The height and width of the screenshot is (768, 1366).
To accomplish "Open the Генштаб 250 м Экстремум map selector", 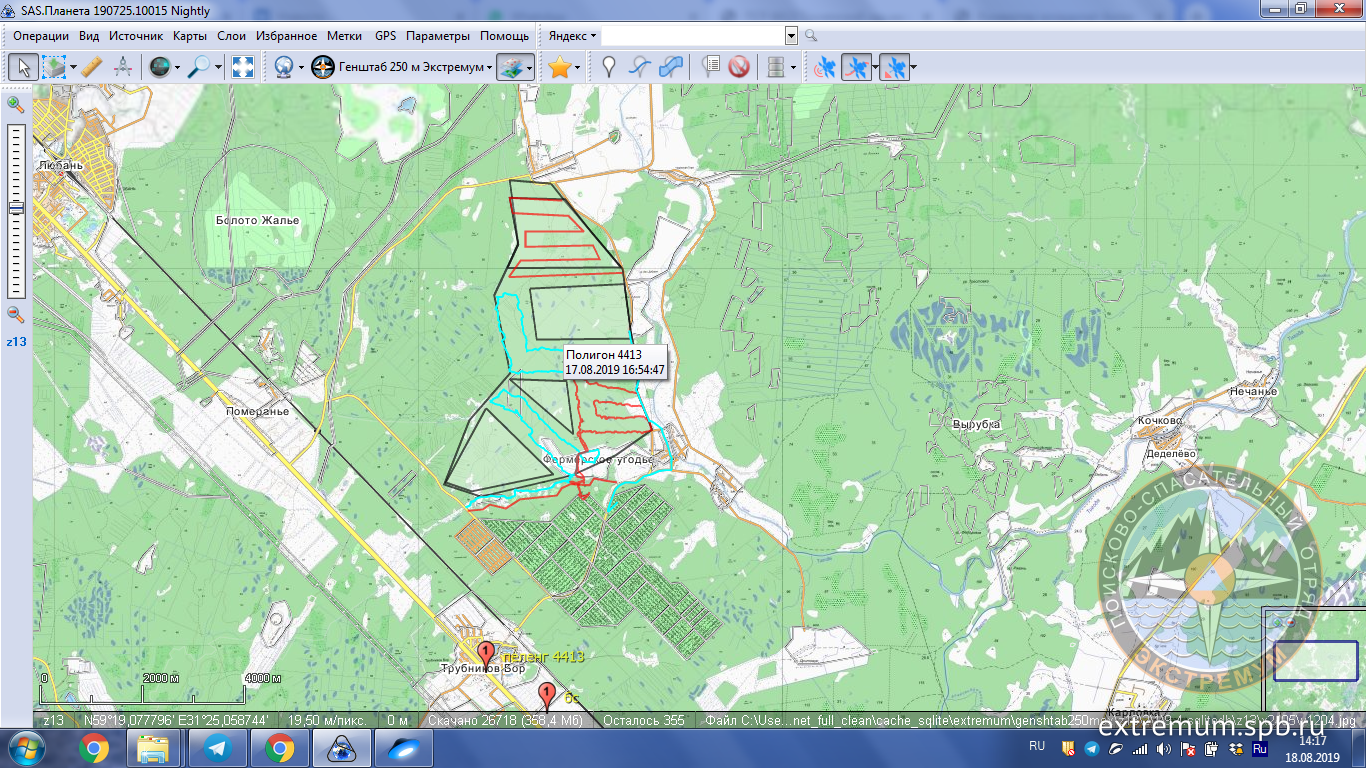I will click(x=402, y=67).
